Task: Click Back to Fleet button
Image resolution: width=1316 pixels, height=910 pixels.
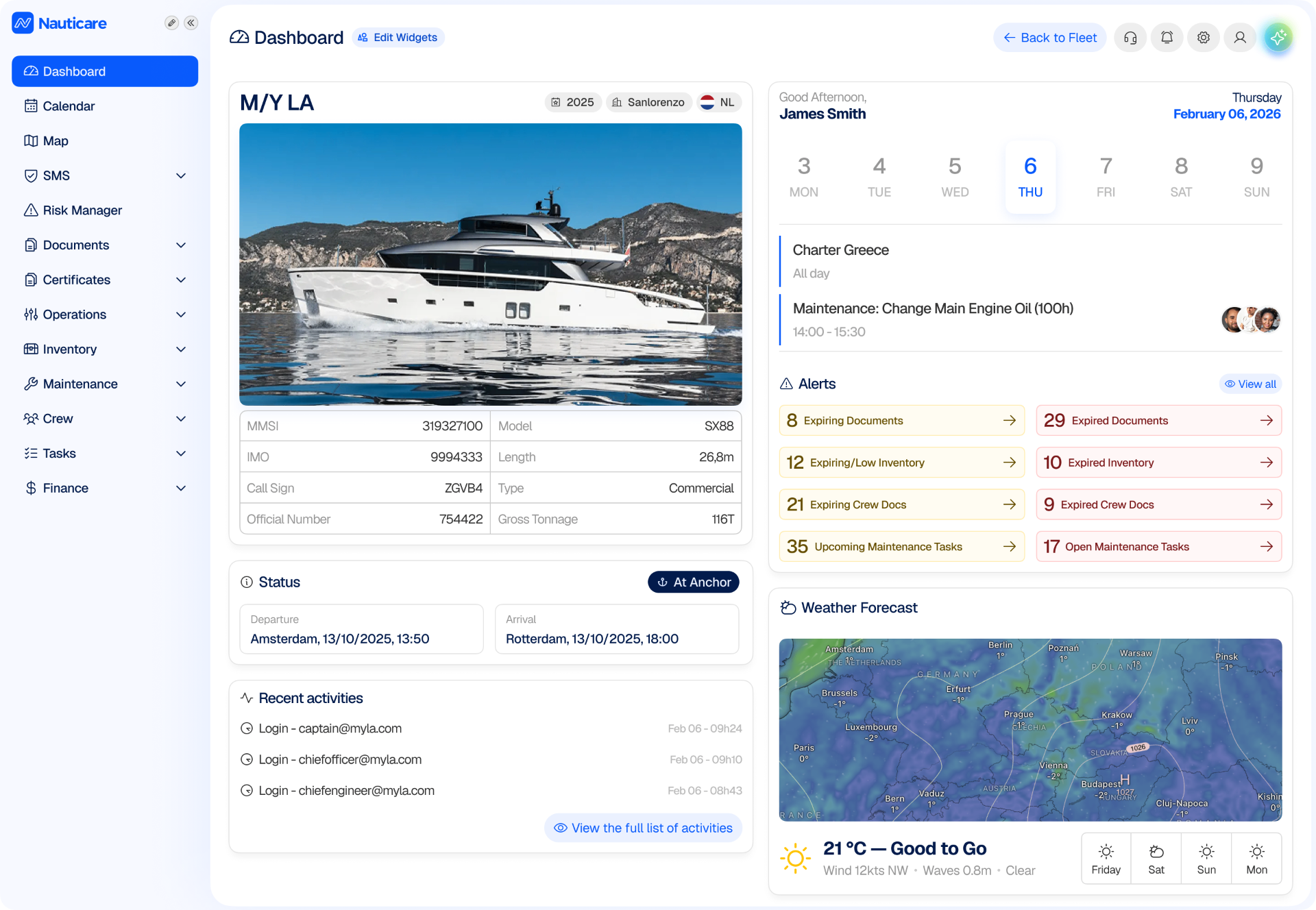Action: [1050, 38]
